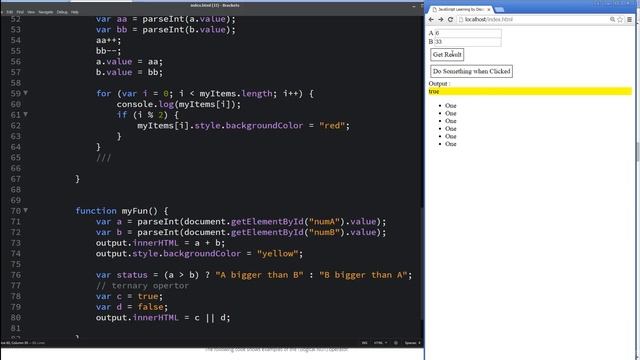Click the console.log statement on line 60
The width and height of the screenshot is (640, 360).
click(179, 104)
